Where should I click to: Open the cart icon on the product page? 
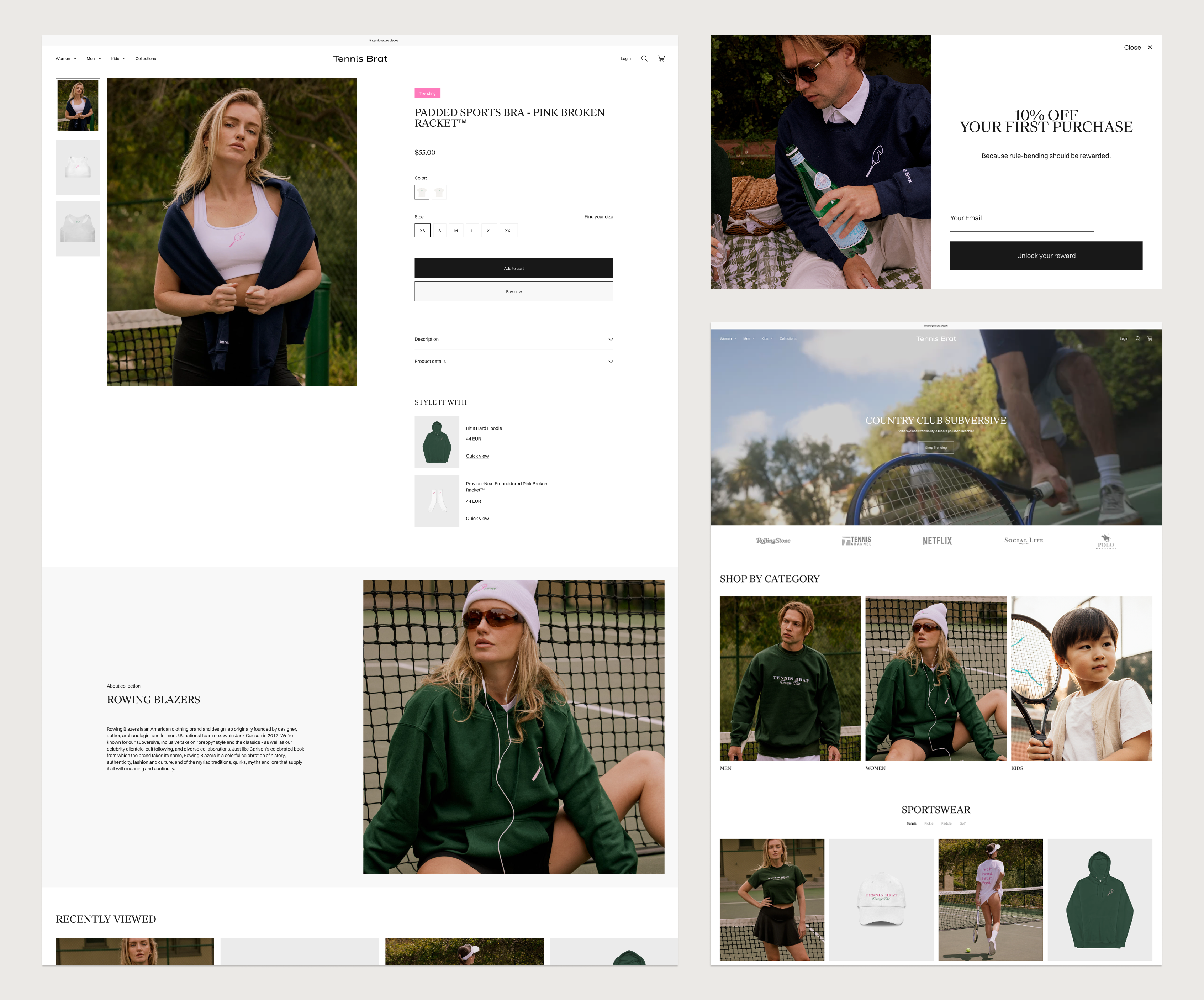pyautogui.click(x=661, y=58)
